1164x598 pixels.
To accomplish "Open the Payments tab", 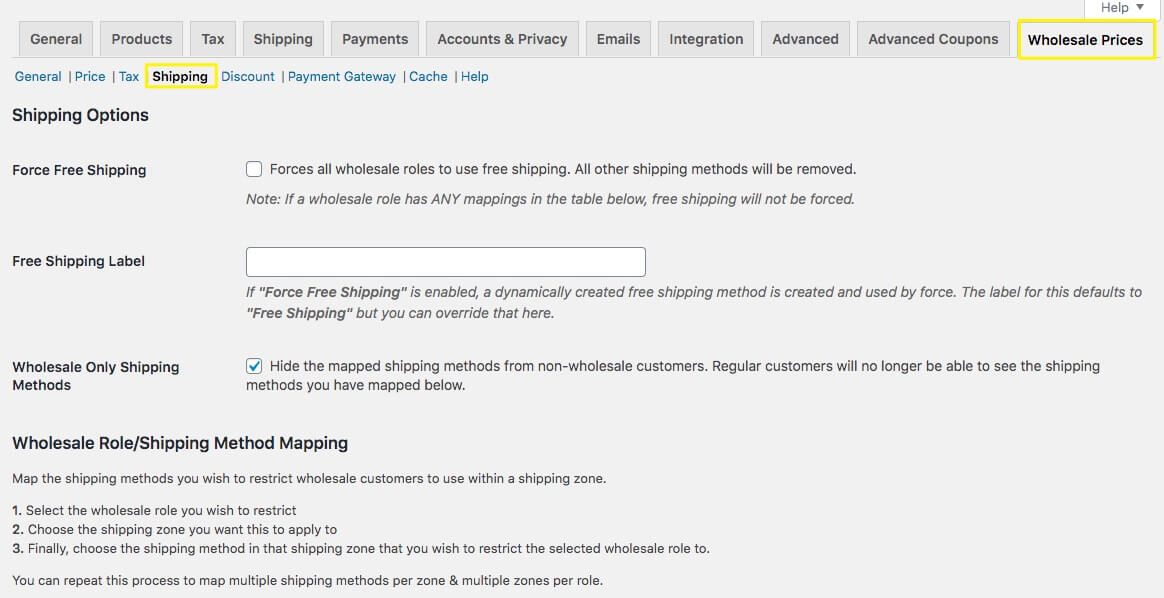I will pyautogui.click(x=375, y=39).
